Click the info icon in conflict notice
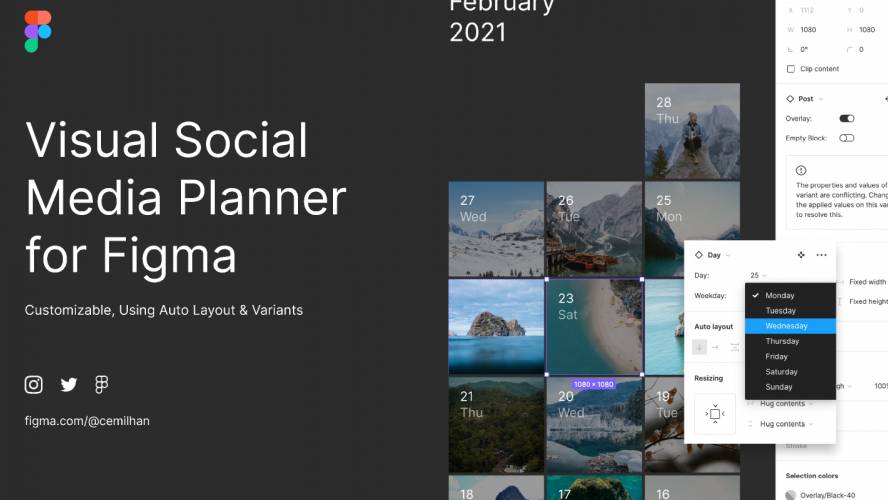Viewport: 888px width, 500px height. [801, 170]
